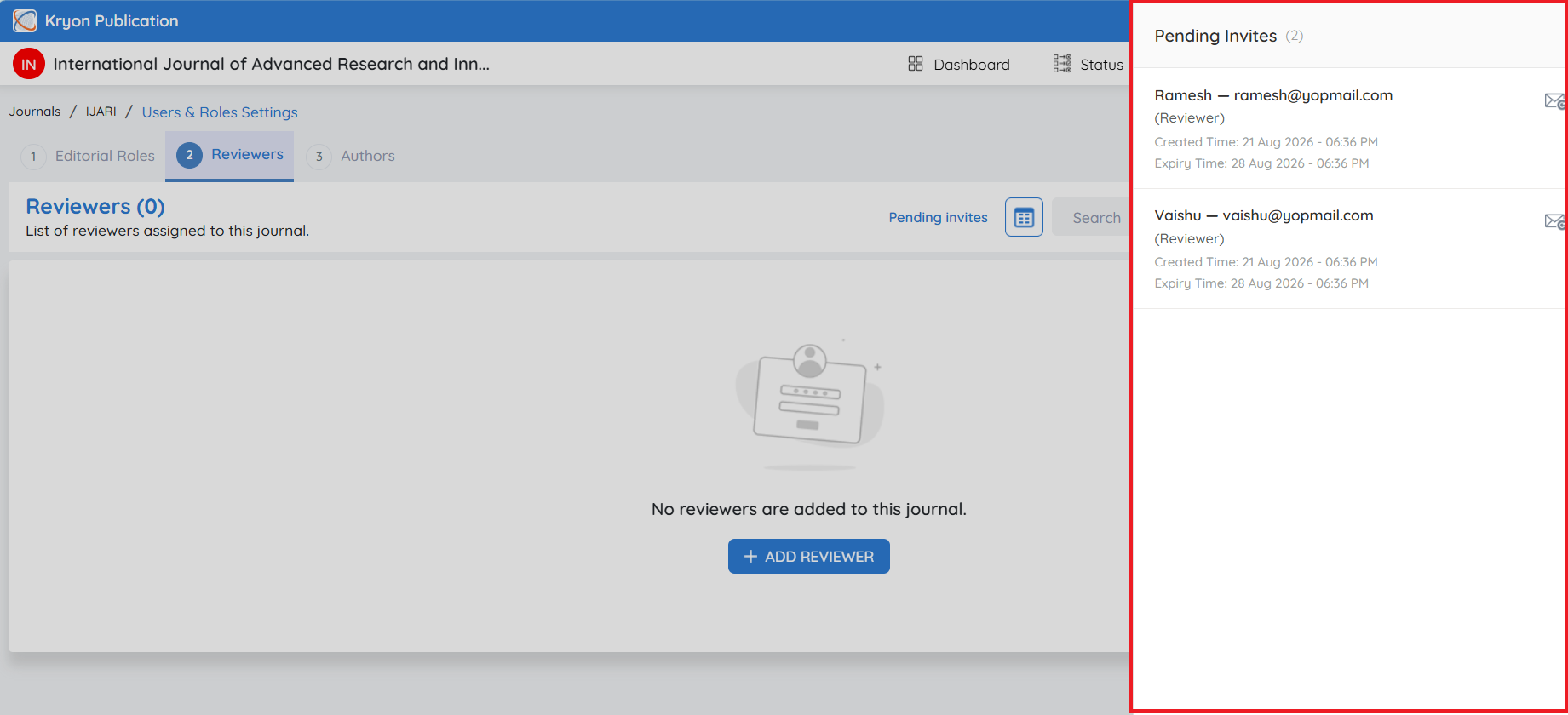This screenshot has width=1568, height=715.
Task: Click the step 1 circle of Editorial Roles
Action: click(x=33, y=157)
